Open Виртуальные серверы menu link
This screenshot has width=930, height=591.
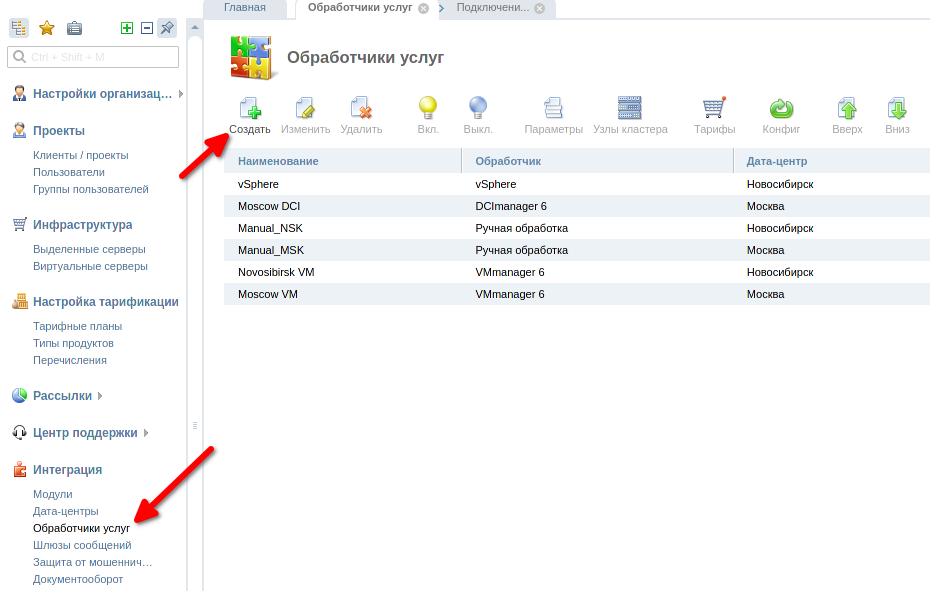point(90,266)
